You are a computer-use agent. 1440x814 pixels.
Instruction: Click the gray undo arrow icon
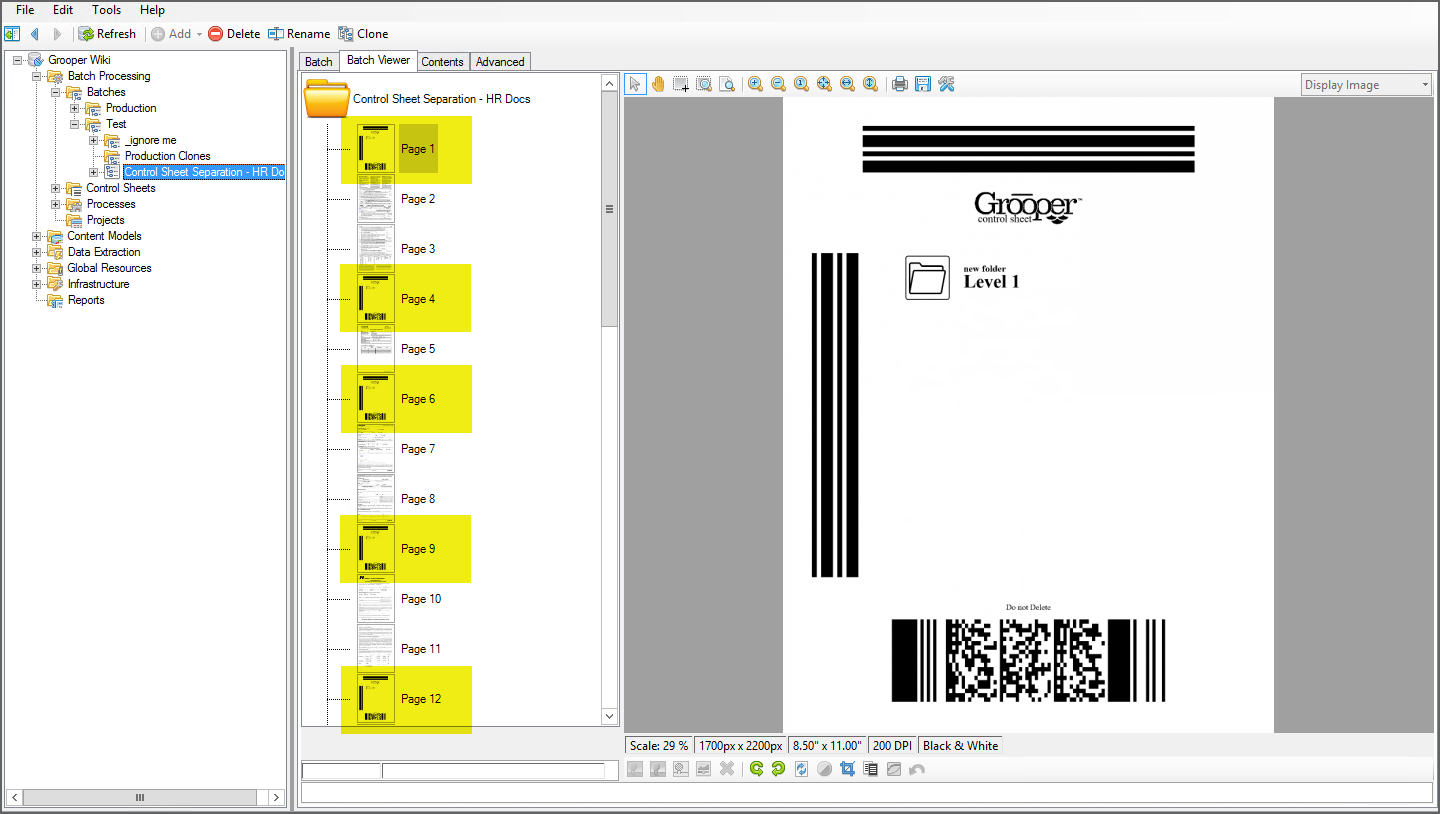point(916,769)
